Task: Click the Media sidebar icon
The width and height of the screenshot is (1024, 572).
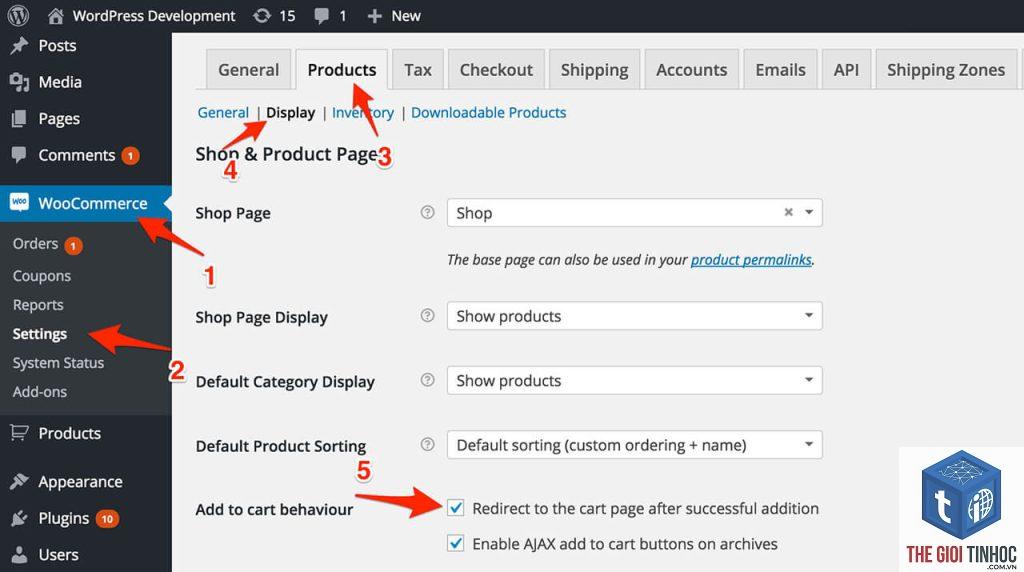Action: (20, 82)
